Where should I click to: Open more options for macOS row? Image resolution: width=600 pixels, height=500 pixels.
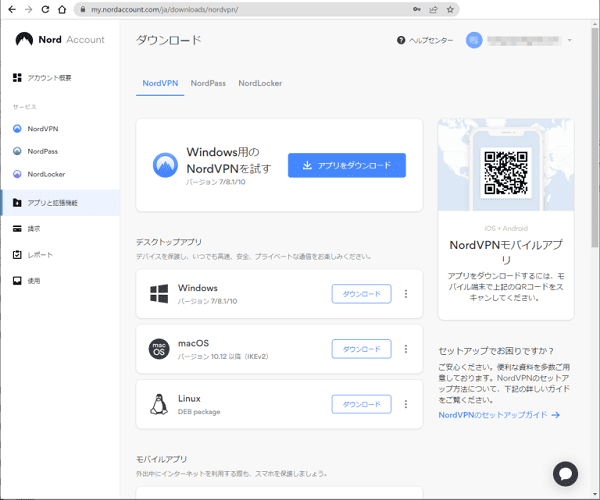406,349
